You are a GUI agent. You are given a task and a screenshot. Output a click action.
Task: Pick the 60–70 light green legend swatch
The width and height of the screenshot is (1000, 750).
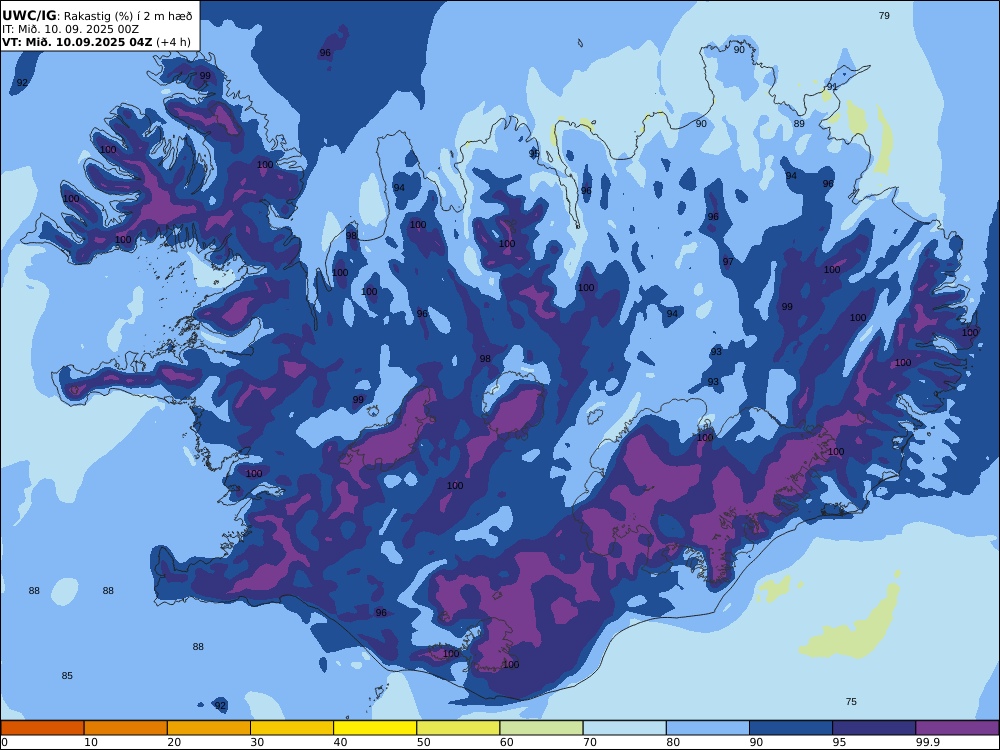coord(541,728)
